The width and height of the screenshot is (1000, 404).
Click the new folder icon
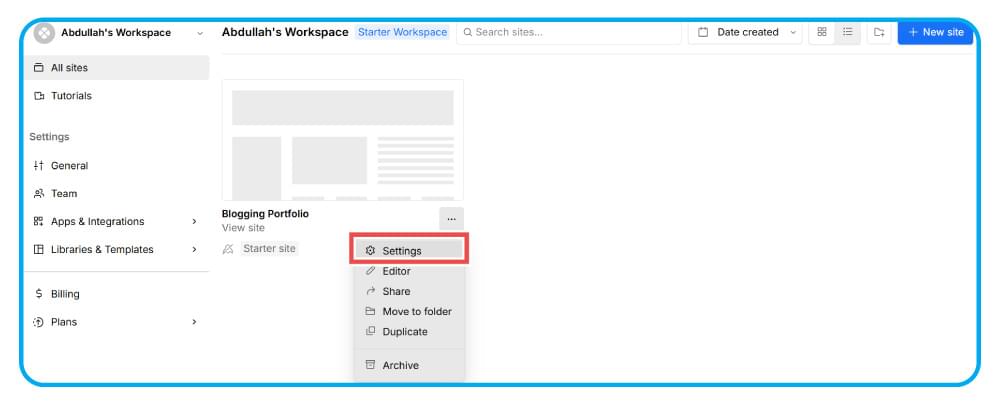tap(879, 32)
